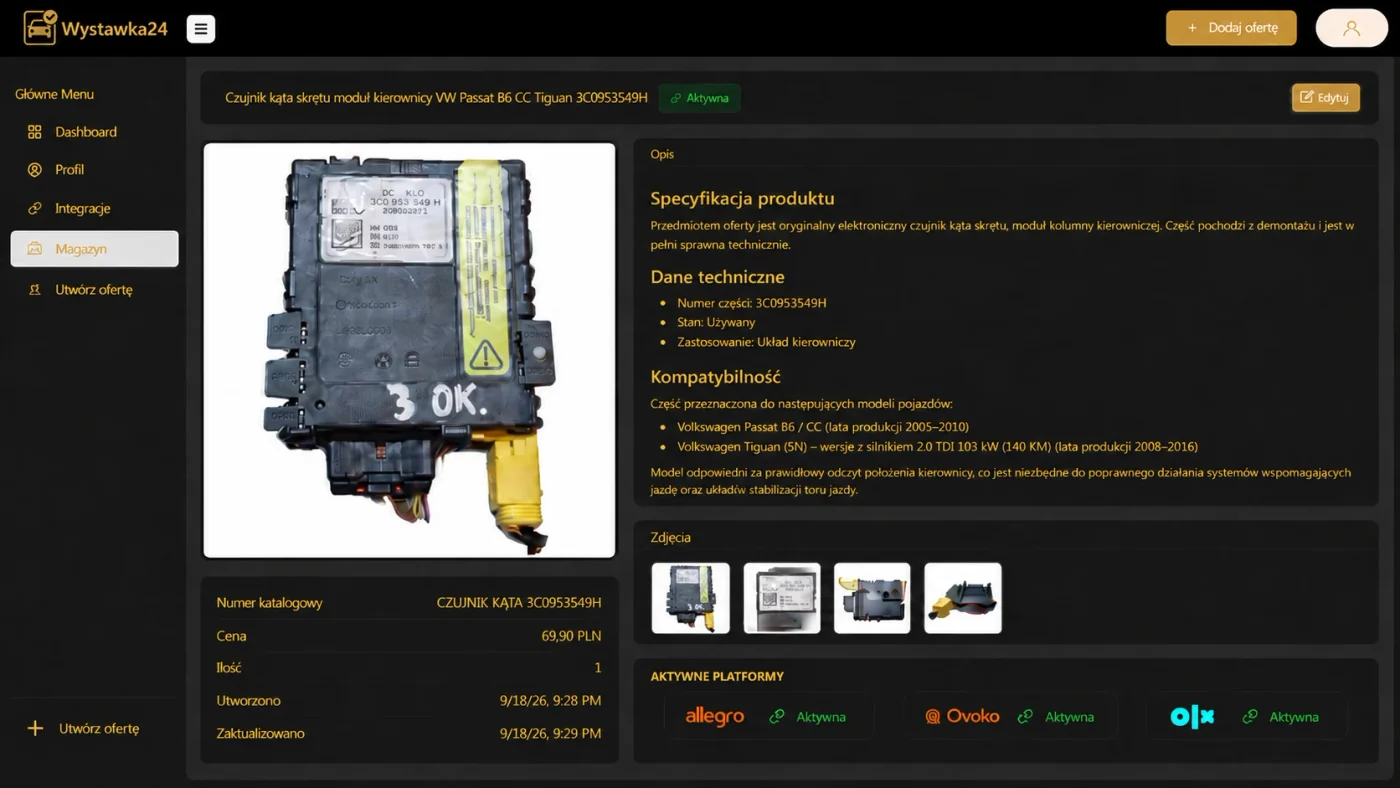The image size is (1400, 788).
Task: Click the Dodaj ofertę button
Action: pos(1231,28)
